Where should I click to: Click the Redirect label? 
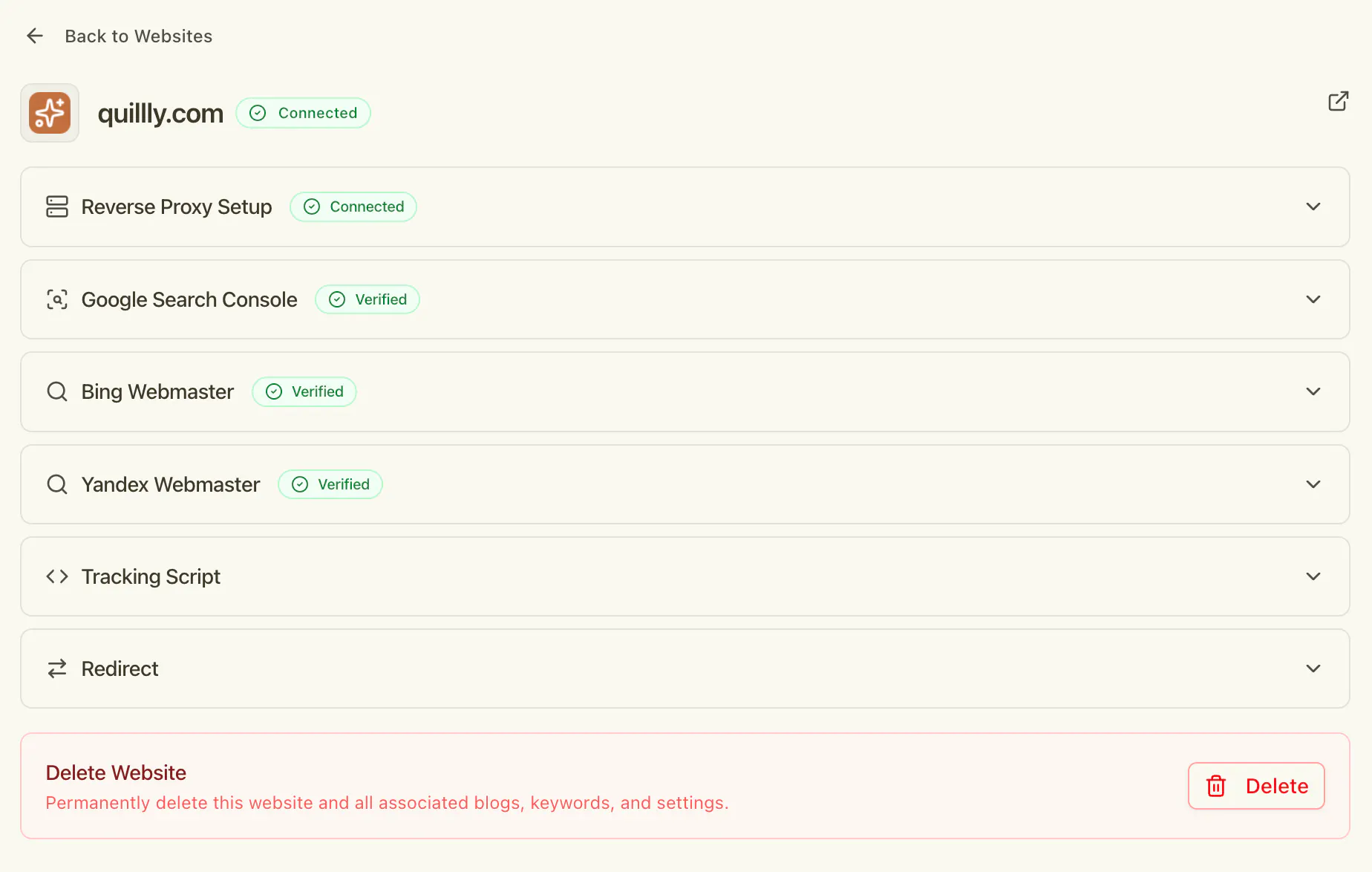point(120,668)
